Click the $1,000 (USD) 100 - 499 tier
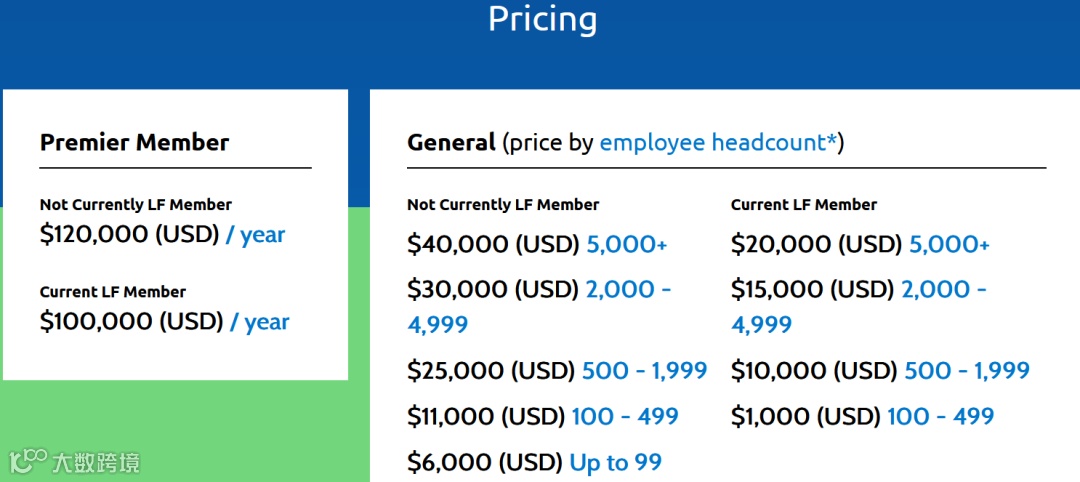 [862, 416]
